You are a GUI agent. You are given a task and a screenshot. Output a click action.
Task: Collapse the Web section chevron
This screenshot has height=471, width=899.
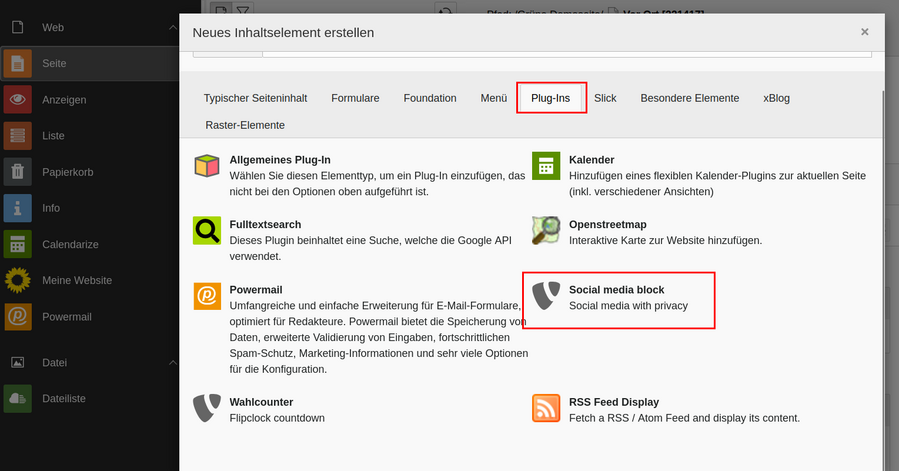(173, 28)
